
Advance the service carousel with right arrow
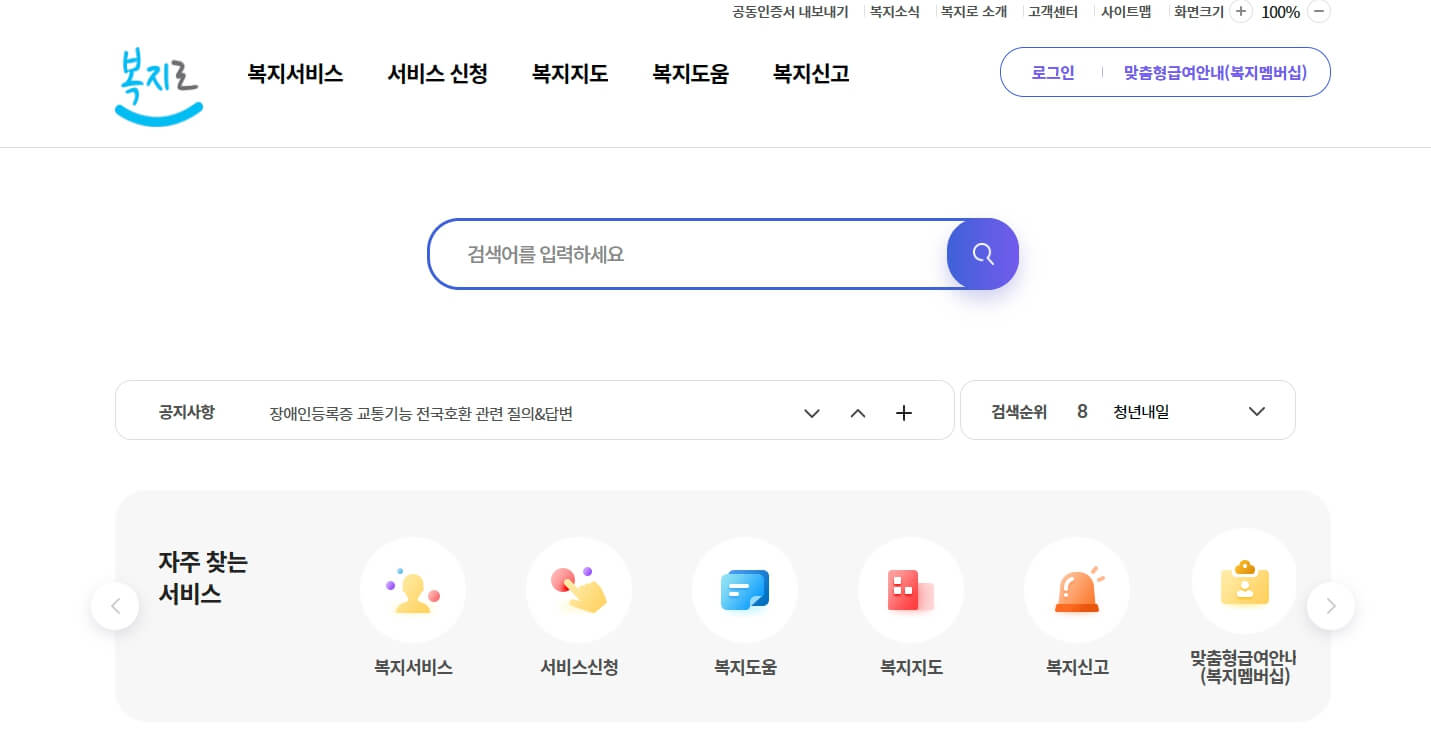(1330, 606)
